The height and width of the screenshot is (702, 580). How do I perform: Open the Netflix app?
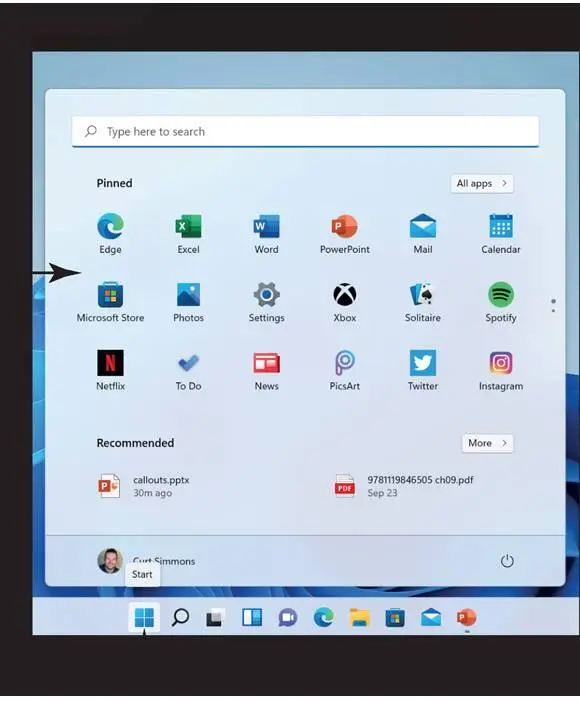click(x=110, y=370)
